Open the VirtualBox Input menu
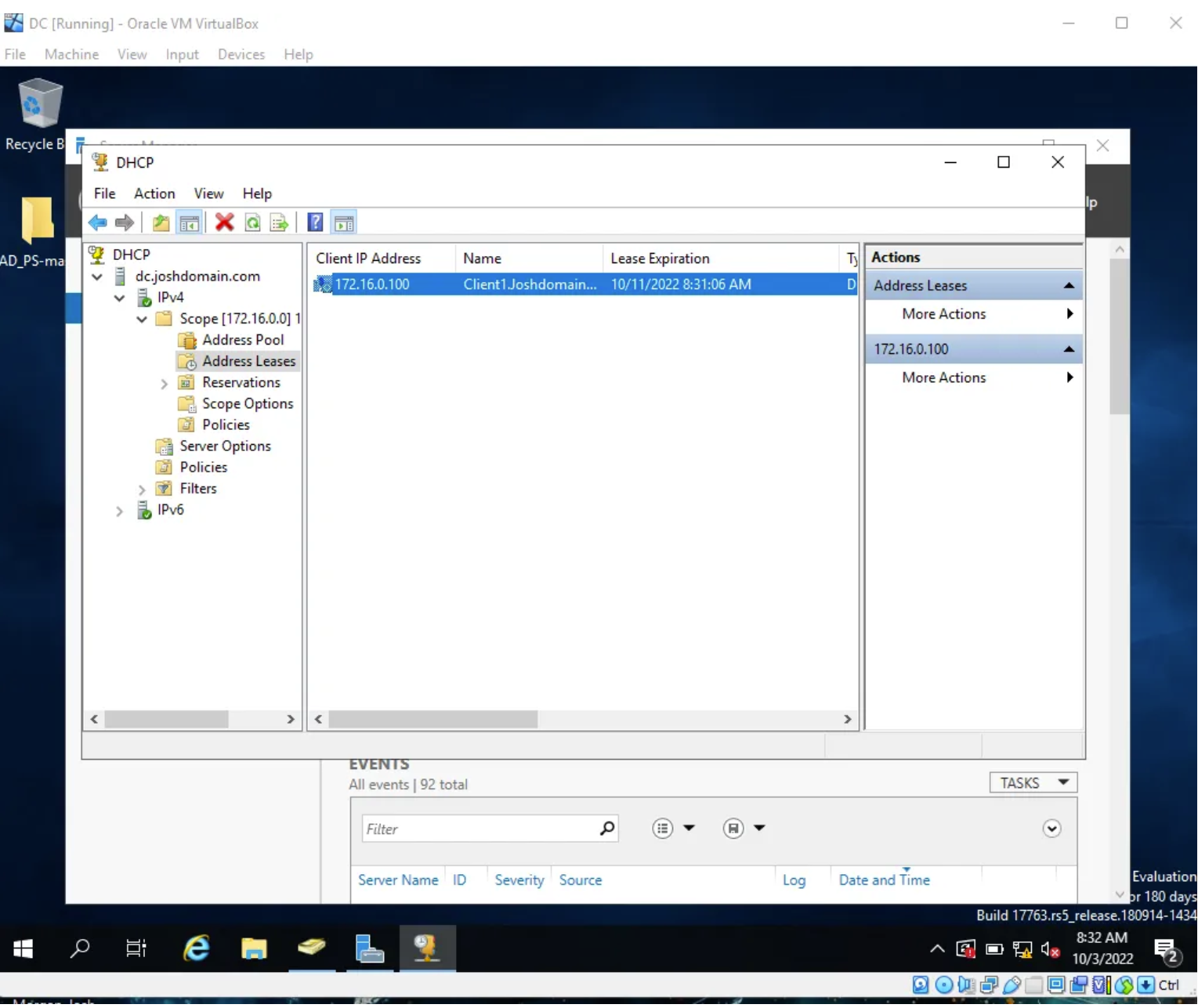The image size is (1198, 1008). pos(182,55)
